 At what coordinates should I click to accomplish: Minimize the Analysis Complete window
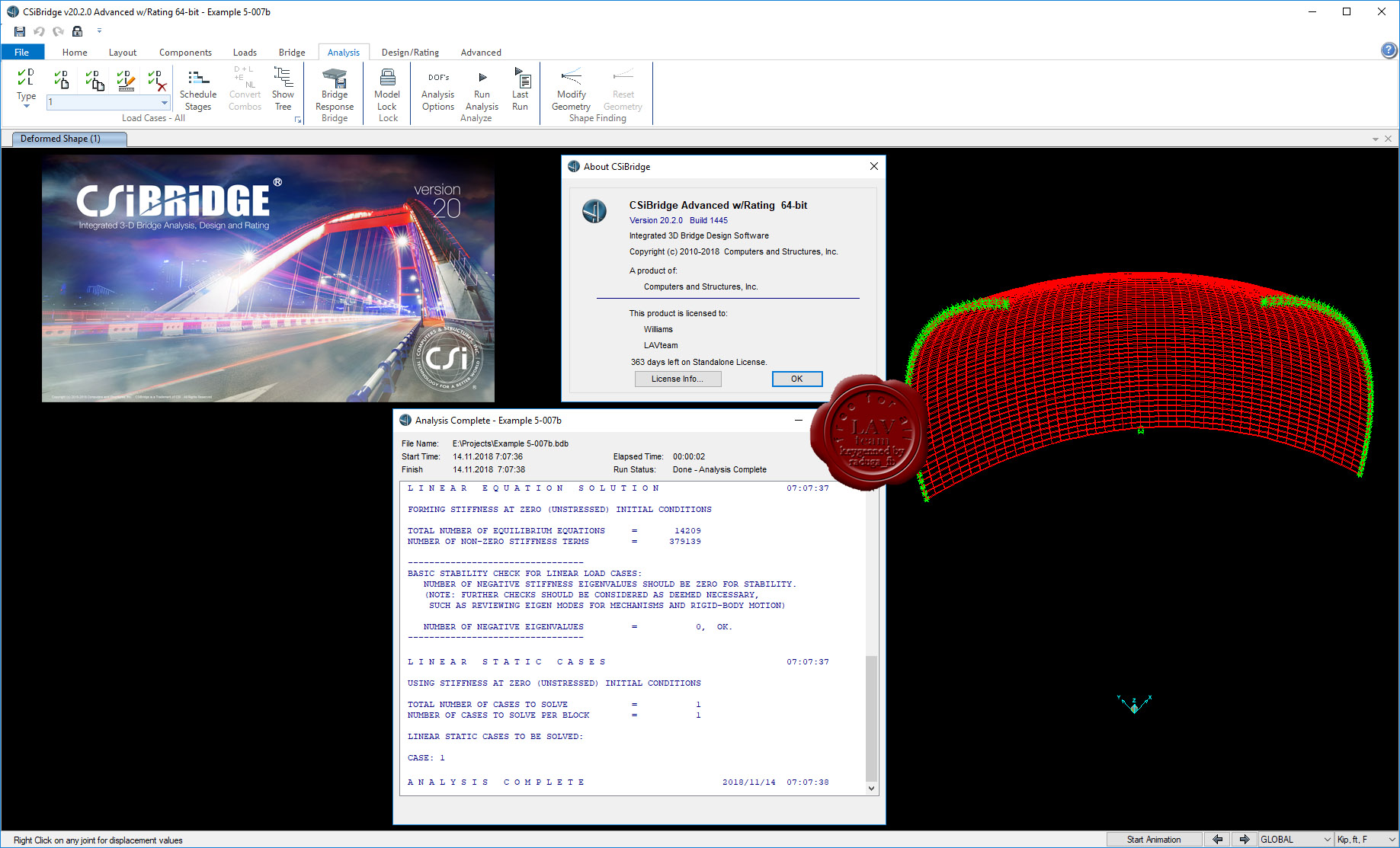(799, 420)
